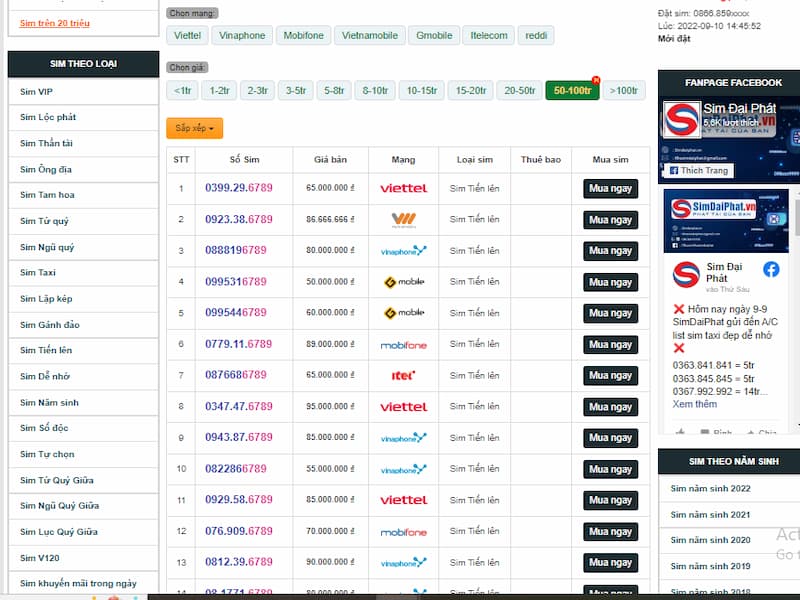Click the Vinaphone logo in row 0943.87.6789
Image resolution: width=800 pixels, height=600 pixels.
click(x=404, y=438)
